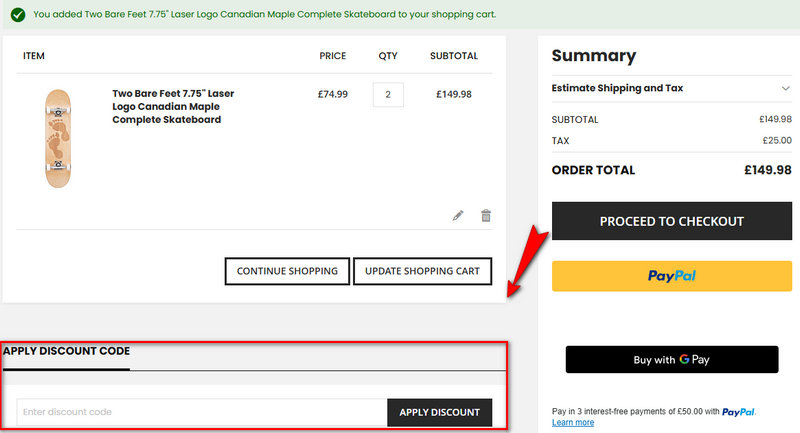Click the chevron beside Estimate Shipping and Tax
Image resolution: width=800 pixels, height=433 pixels.
[x=785, y=88]
